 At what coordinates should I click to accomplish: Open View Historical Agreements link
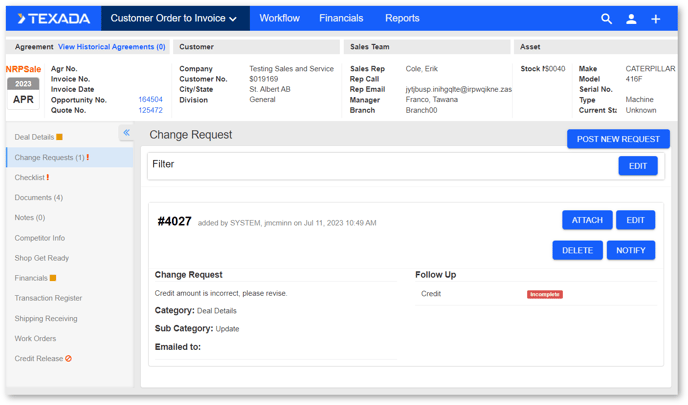(111, 47)
